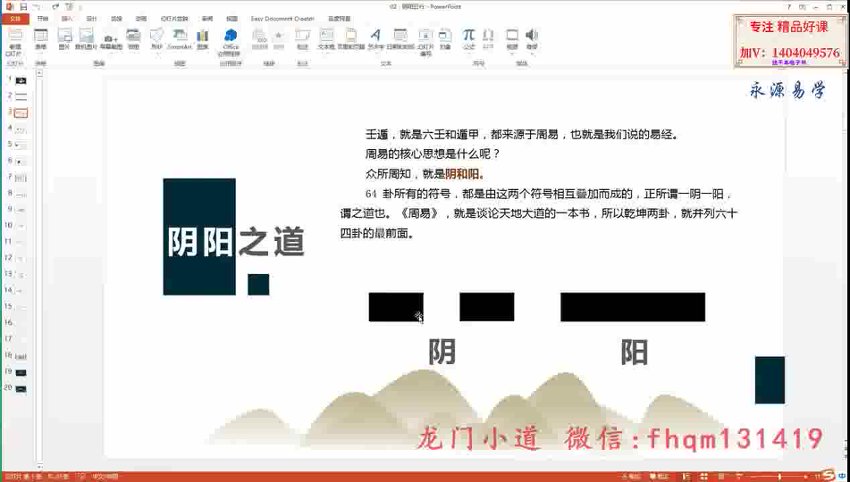
Task: Insert a SmartArt graphic
Action: click(x=179, y=39)
